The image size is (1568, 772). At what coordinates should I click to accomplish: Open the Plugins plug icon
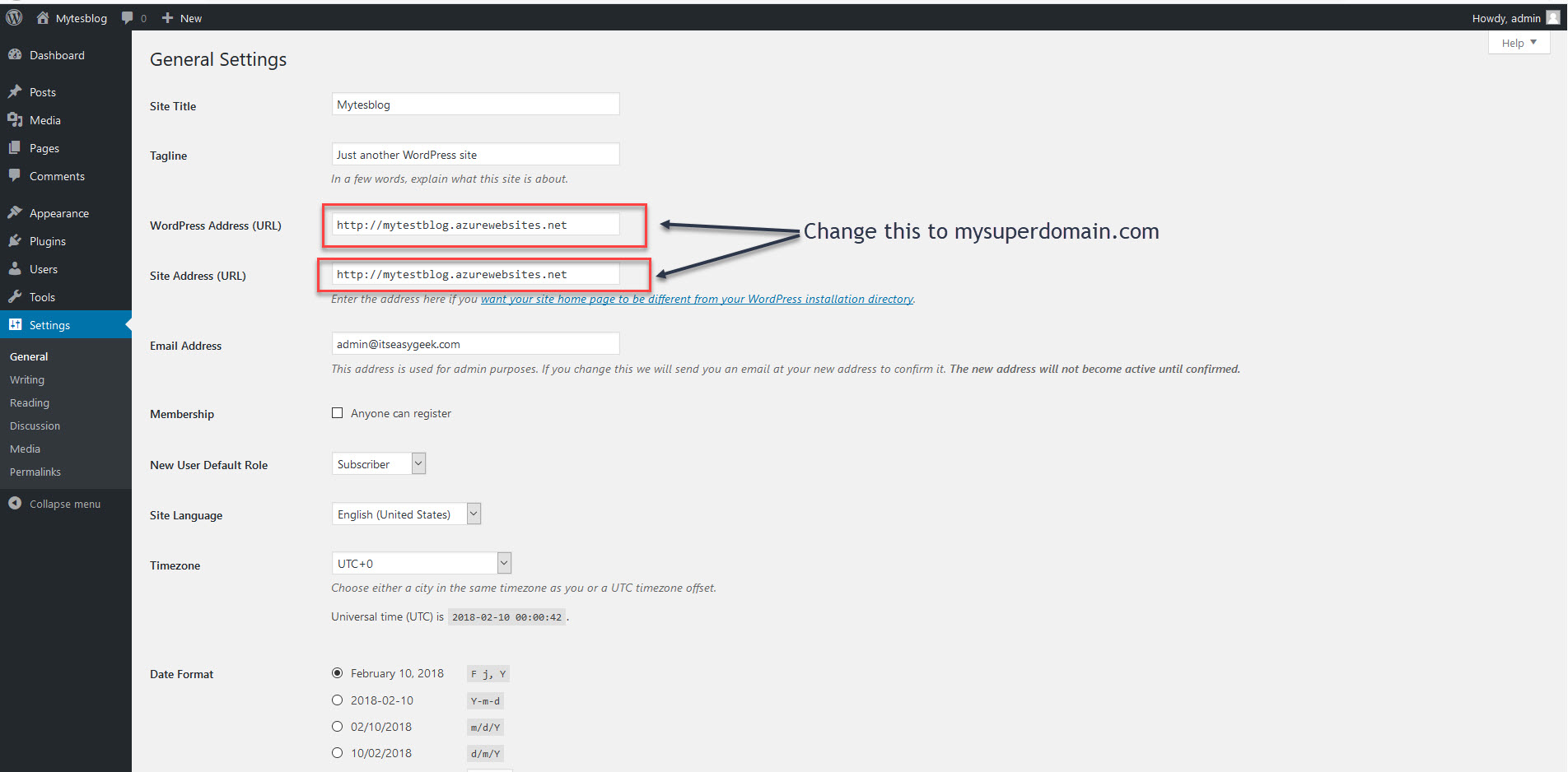pos(17,240)
